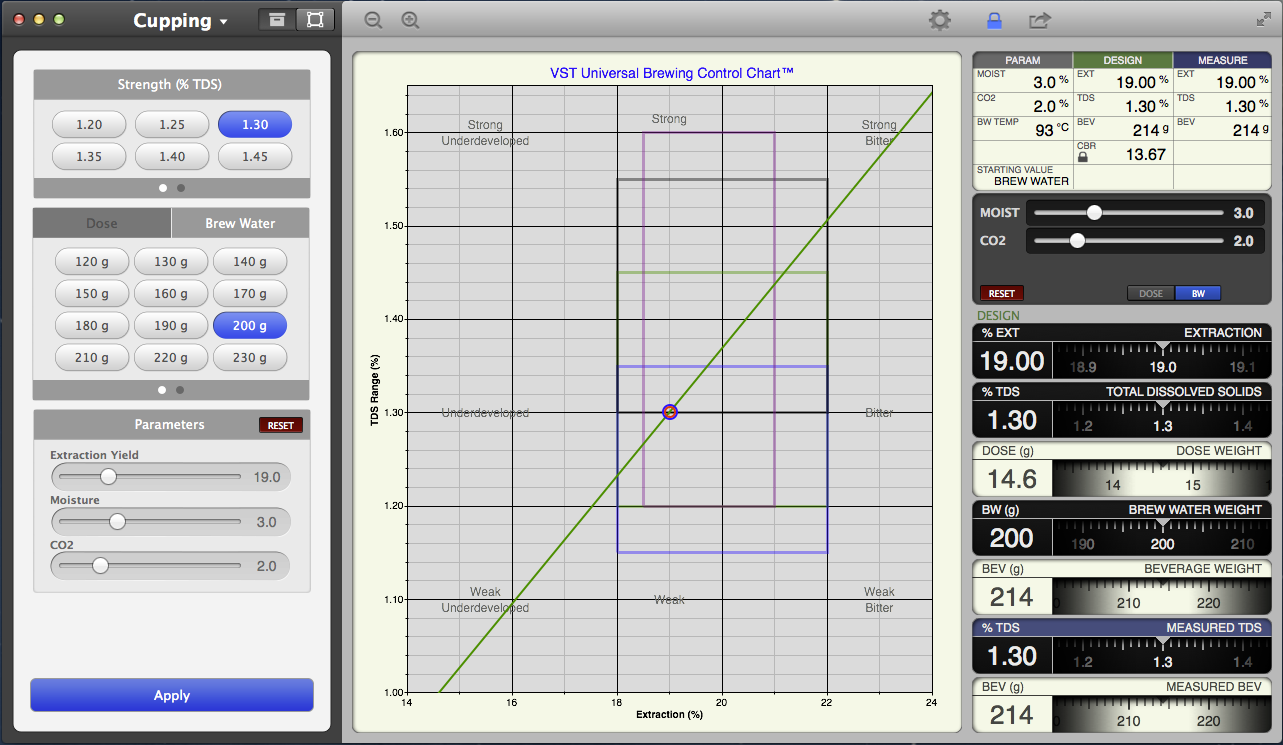
Task: Click the CBR padlock icon
Action: point(1082,158)
